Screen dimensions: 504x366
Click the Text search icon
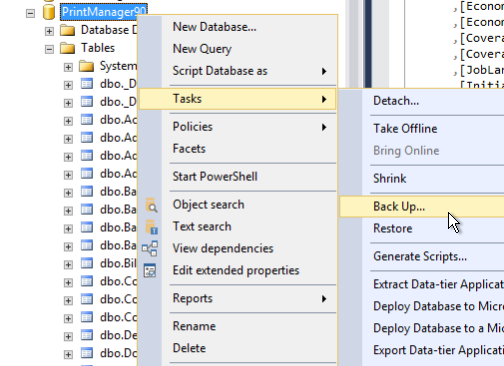pyautogui.click(x=151, y=227)
